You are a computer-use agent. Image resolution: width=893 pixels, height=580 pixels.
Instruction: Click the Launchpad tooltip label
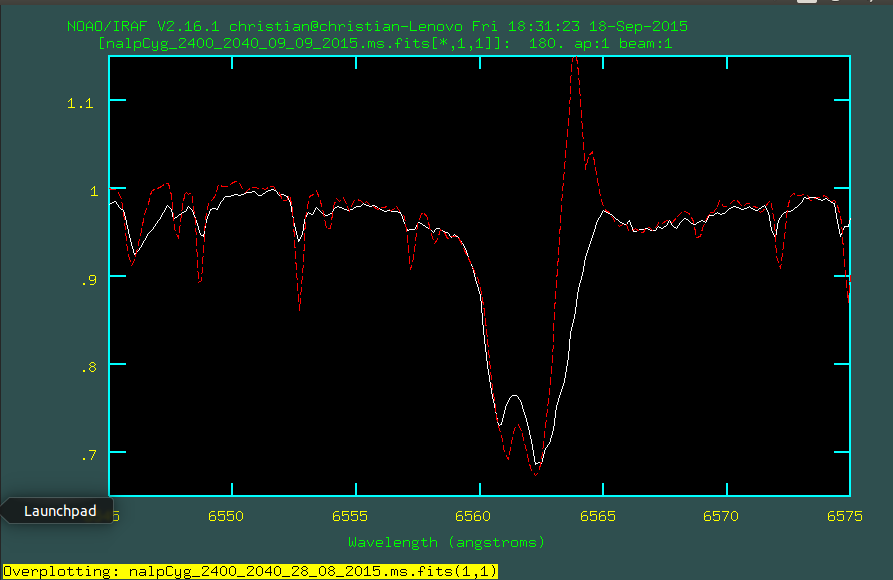point(60,511)
